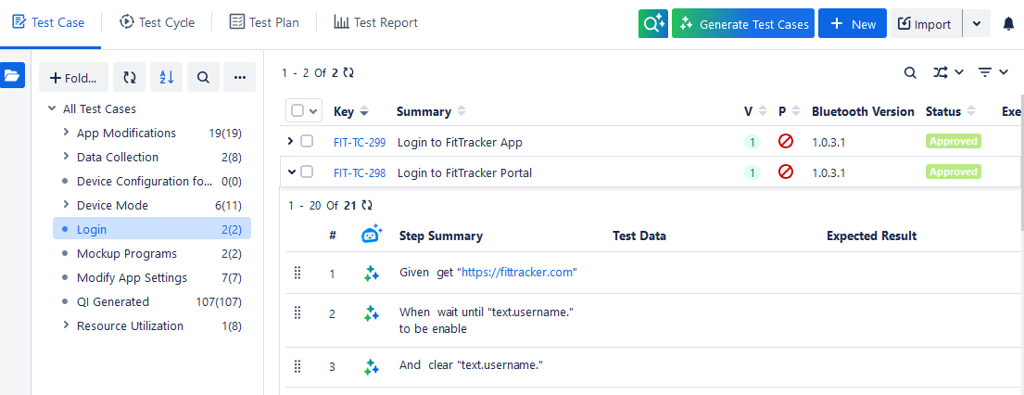Click Approved status of FIT-TC-298

(953, 172)
